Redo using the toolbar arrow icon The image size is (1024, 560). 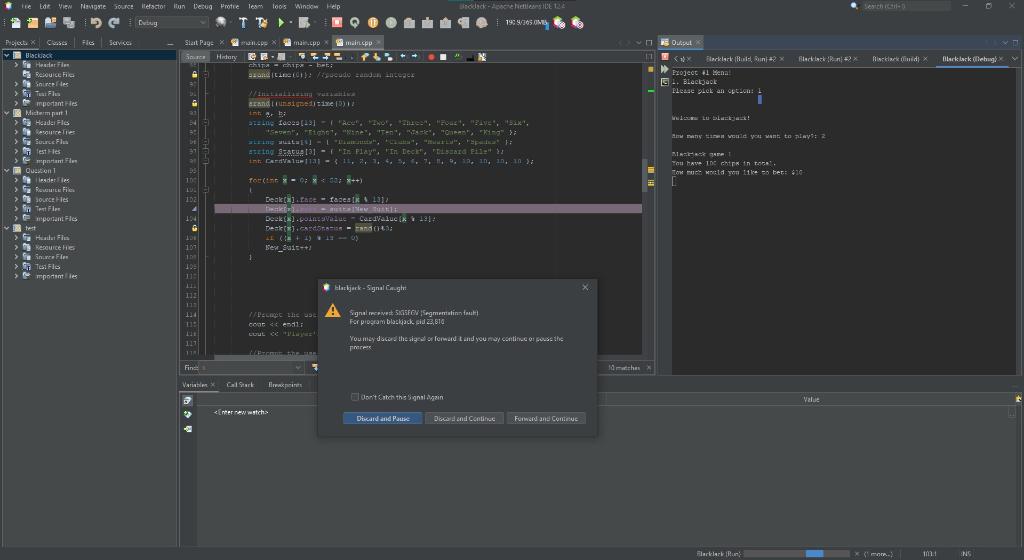(114, 23)
